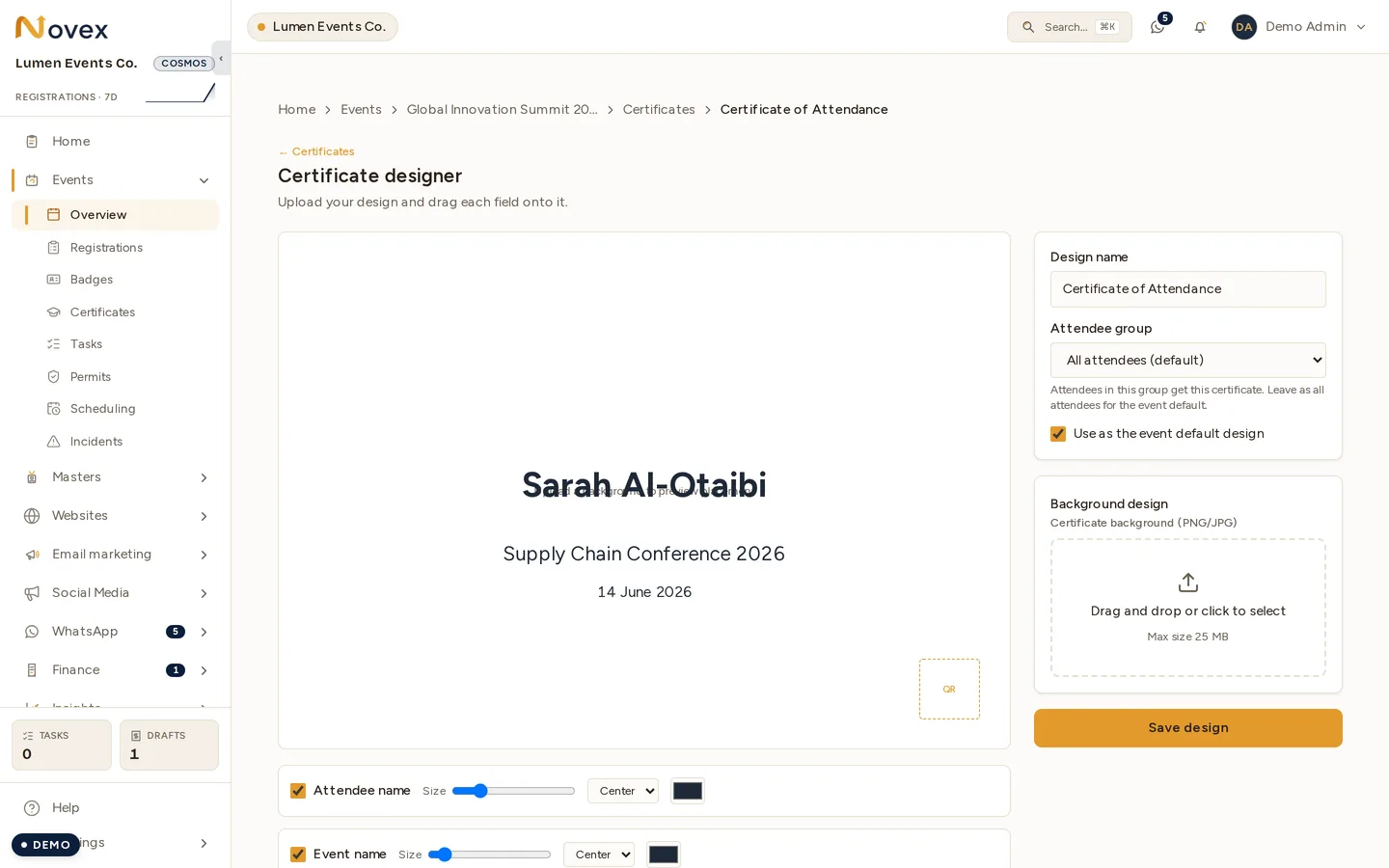1389x868 pixels.
Task: Open Attendee name alignment dropdown
Action: (623, 791)
